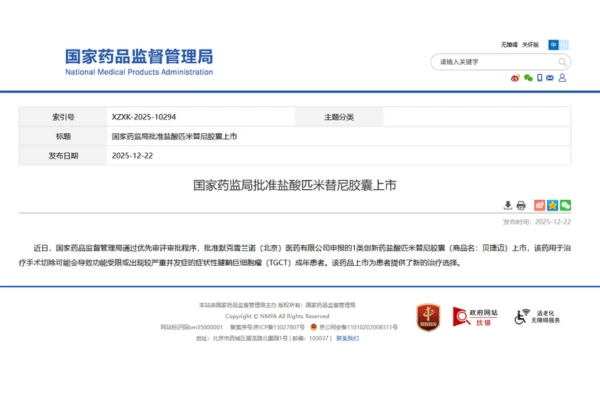Open the Weibo icon in the header
This screenshot has height=400, width=600.
516,77
